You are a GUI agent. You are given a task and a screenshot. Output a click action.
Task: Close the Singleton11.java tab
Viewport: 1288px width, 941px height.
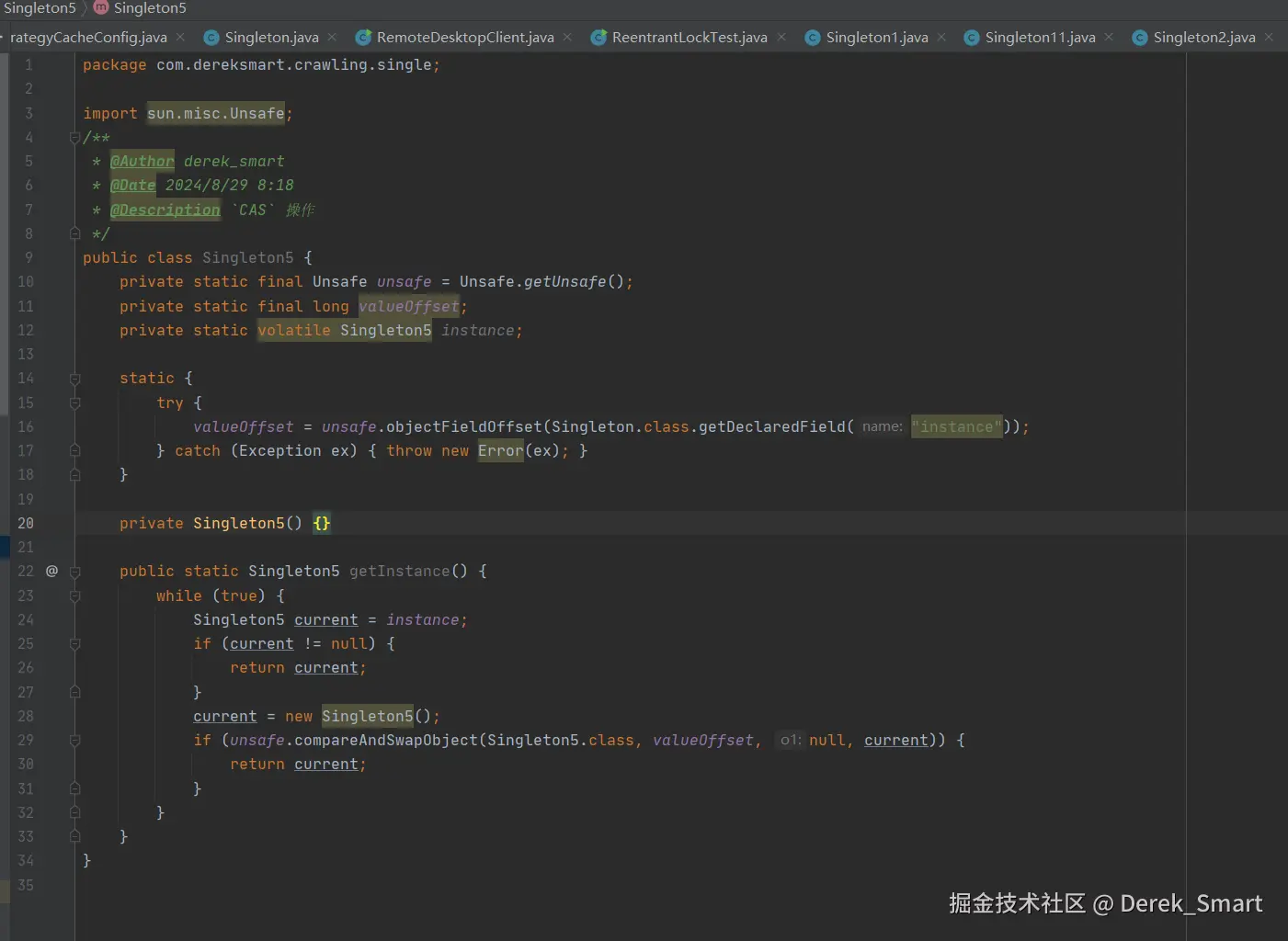pyautogui.click(x=1109, y=38)
